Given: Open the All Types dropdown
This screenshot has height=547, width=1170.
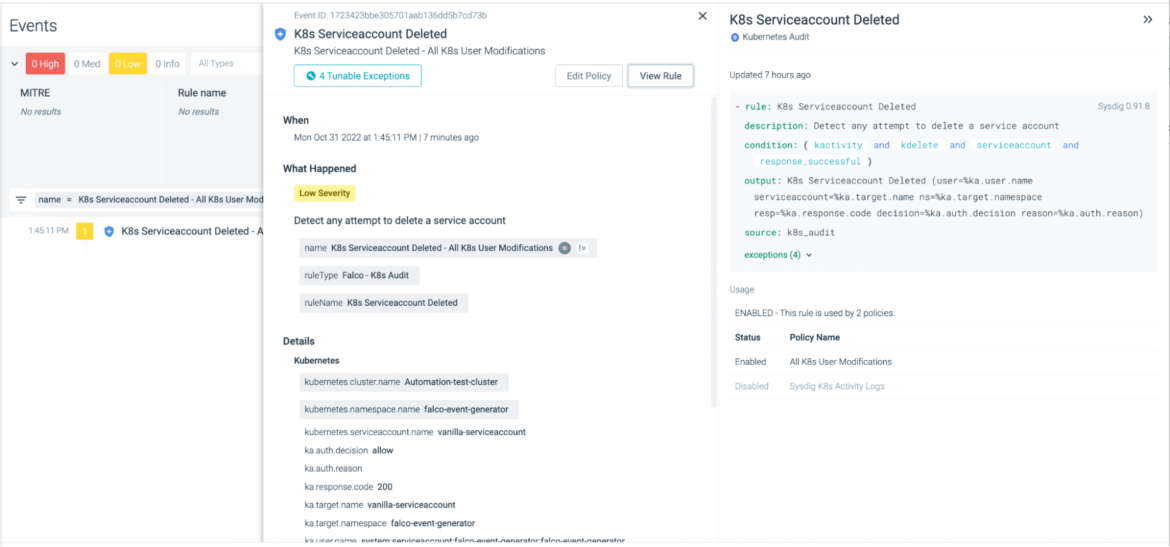Looking at the screenshot, I should coord(226,63).
